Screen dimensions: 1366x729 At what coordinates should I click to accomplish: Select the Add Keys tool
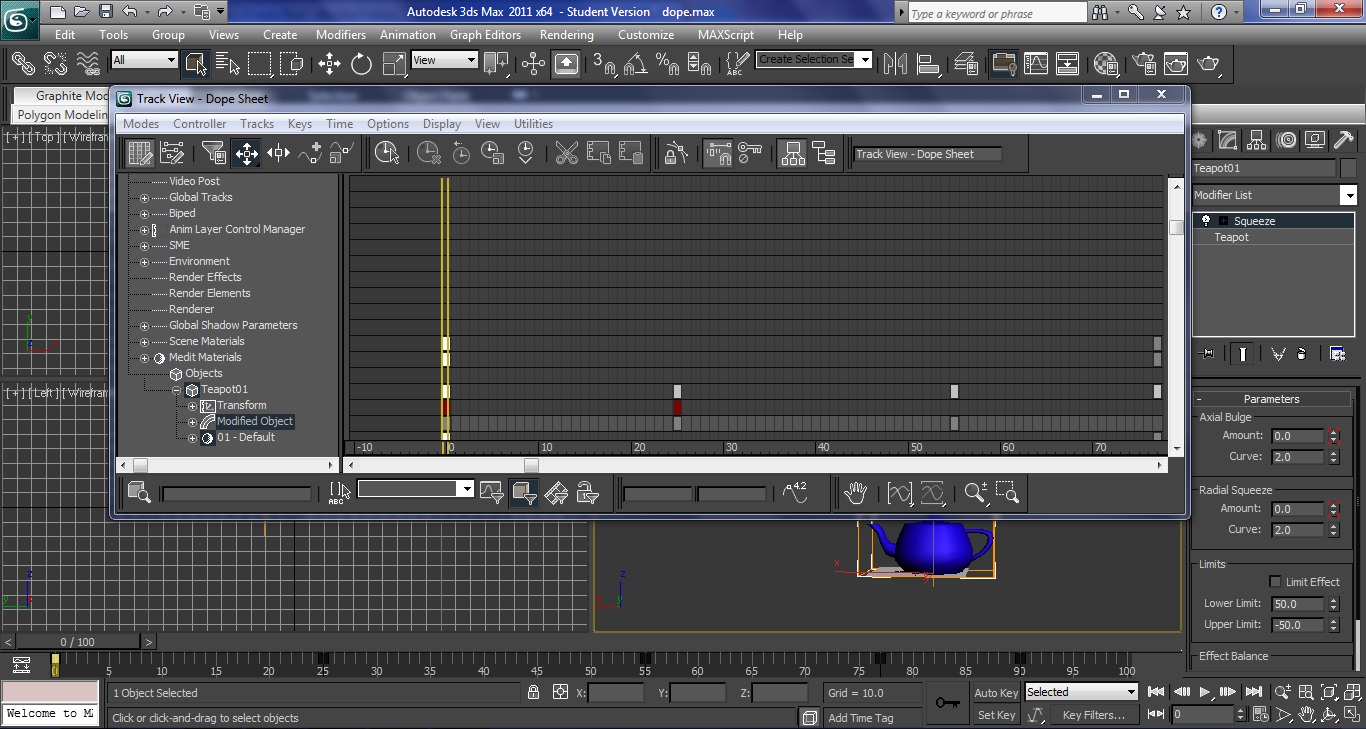click(310, 152)
